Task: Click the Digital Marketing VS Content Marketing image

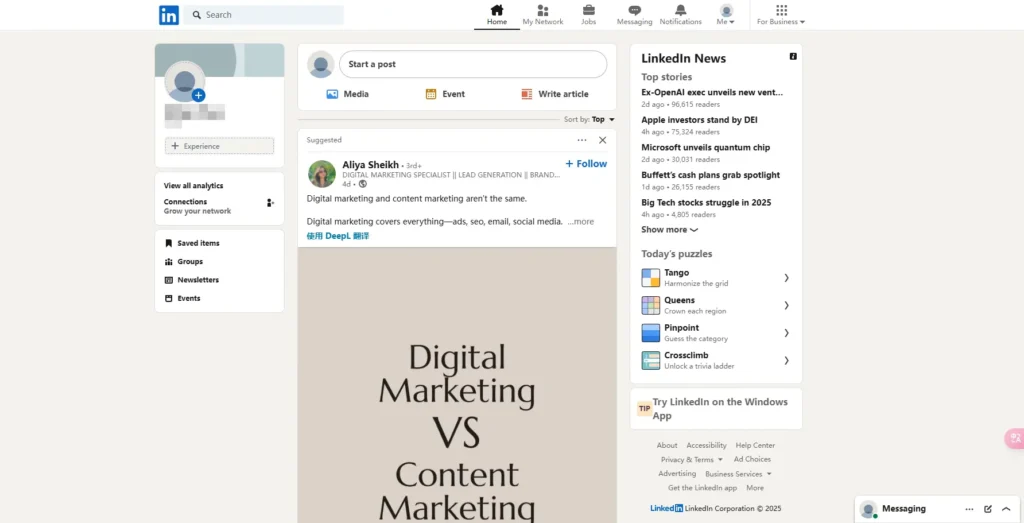Action: (457, 385)
